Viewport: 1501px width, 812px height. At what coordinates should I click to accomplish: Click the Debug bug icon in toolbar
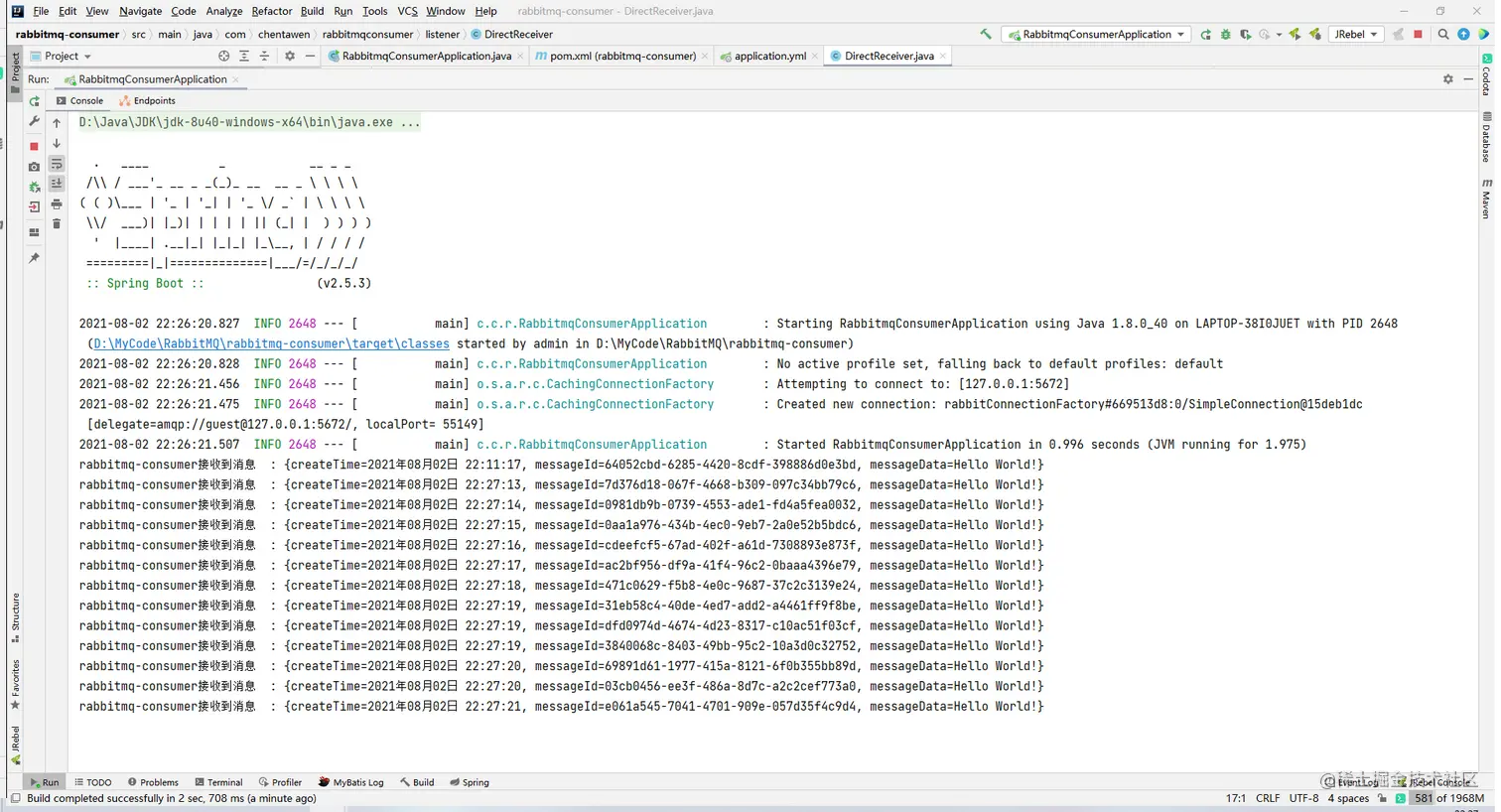click(1225, 35)
